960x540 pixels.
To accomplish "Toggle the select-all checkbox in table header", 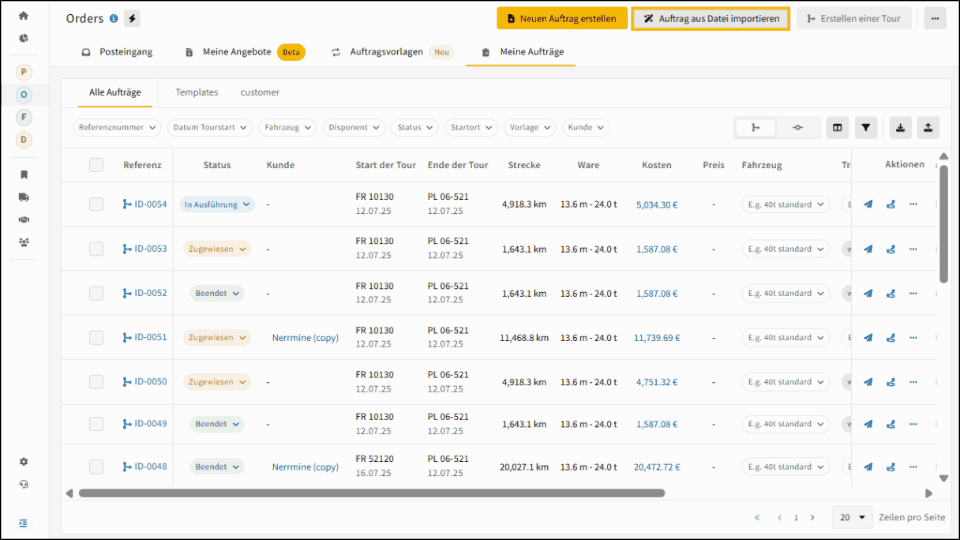I will (96, 165).
